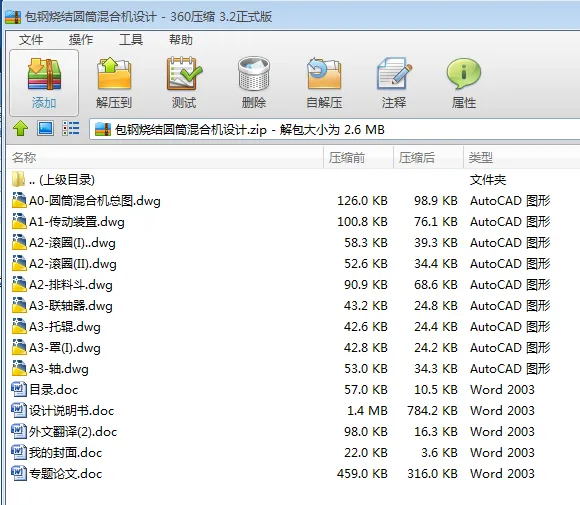
Task: Select A1-传动装置.dwg file icon
Action: click(19, 222)
